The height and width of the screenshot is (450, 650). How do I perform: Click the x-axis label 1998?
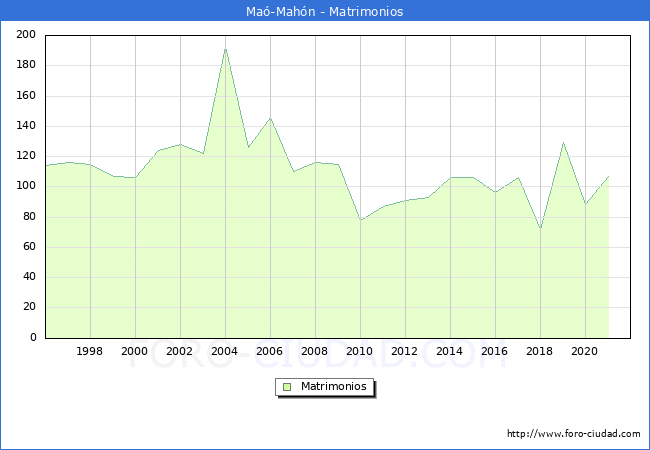coord(90,351)
